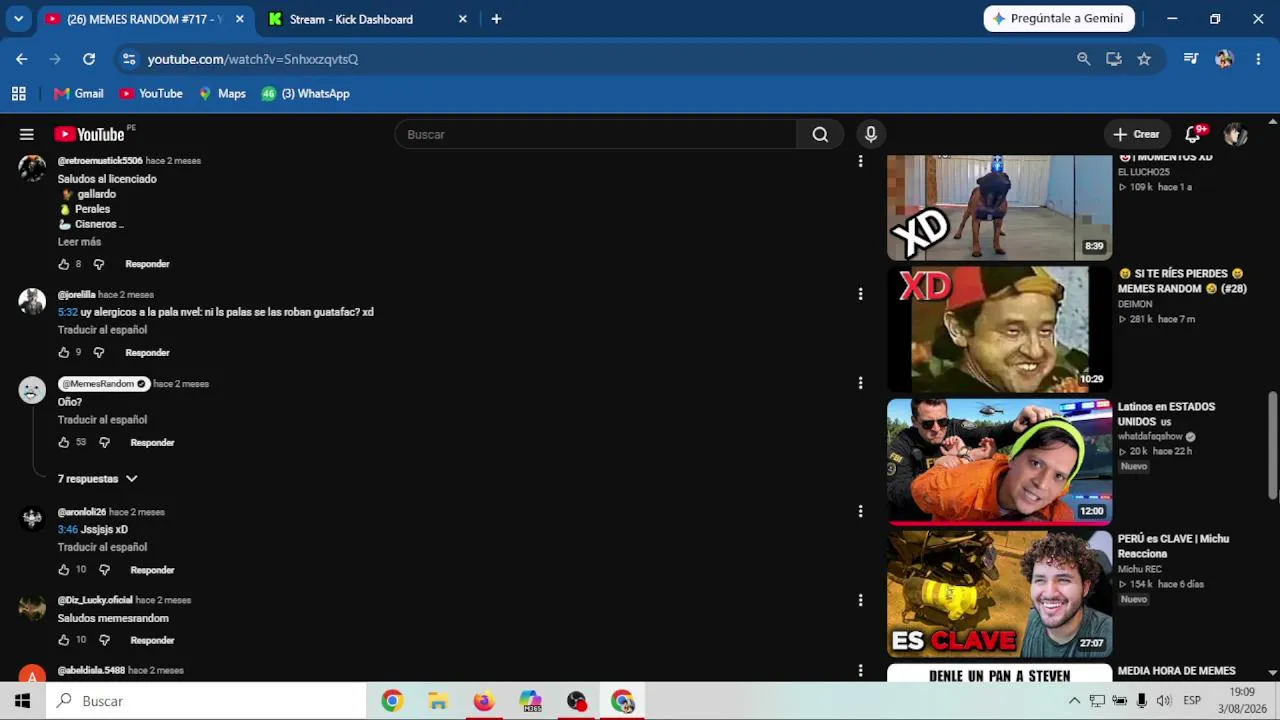Image resolution: width=1280 pixels, height=720 pixels.
Task: Reply to @jorelilla's comment
Action: (147, 353)
